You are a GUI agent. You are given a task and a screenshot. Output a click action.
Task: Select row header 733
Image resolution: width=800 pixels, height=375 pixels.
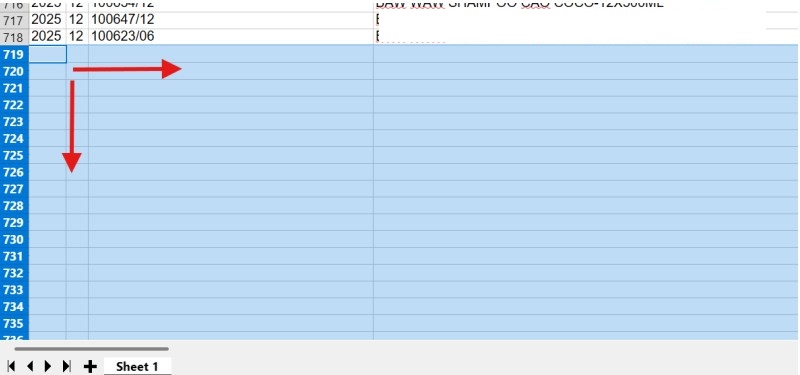pyautogui.click(x=14, y=290)
